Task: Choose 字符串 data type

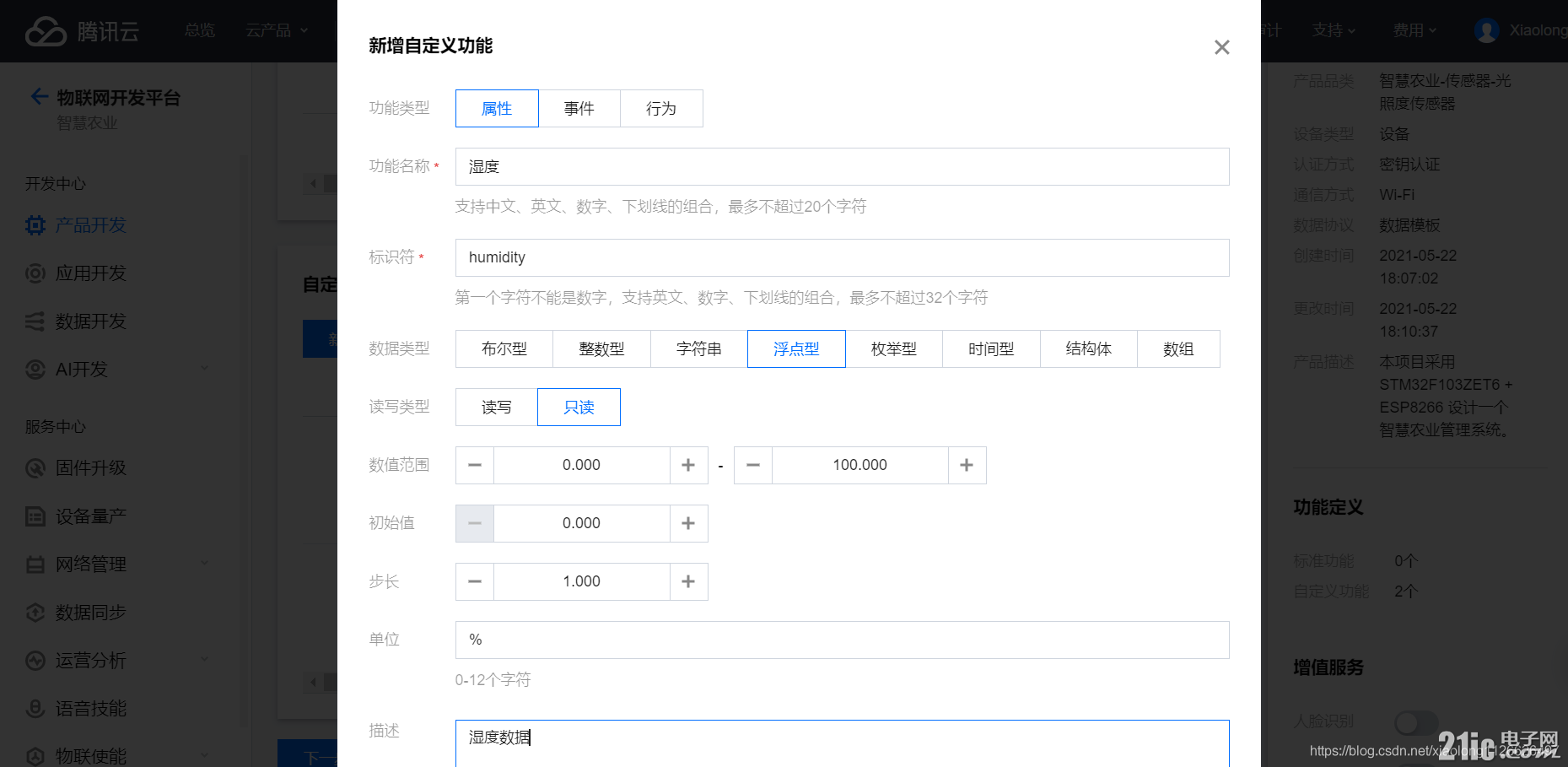Action: 699,349
